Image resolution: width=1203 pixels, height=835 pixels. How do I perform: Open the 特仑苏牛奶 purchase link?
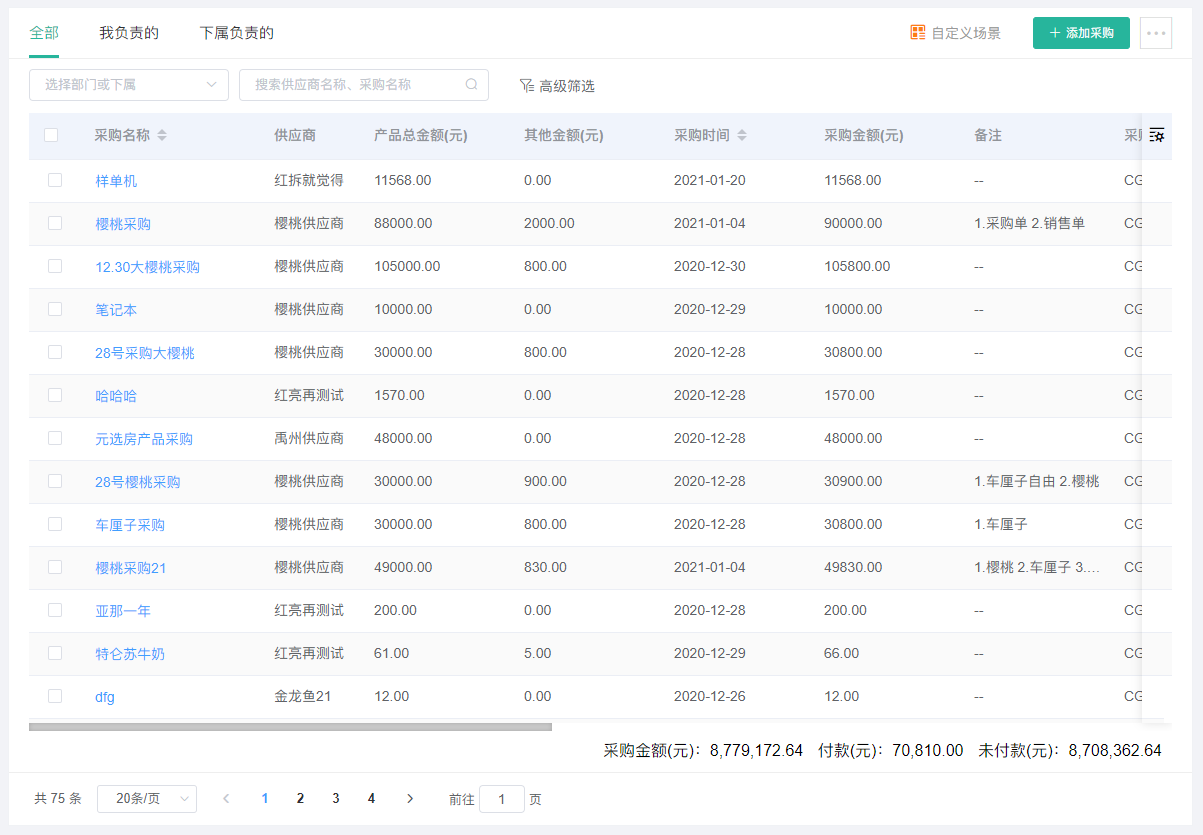[130, 654]
